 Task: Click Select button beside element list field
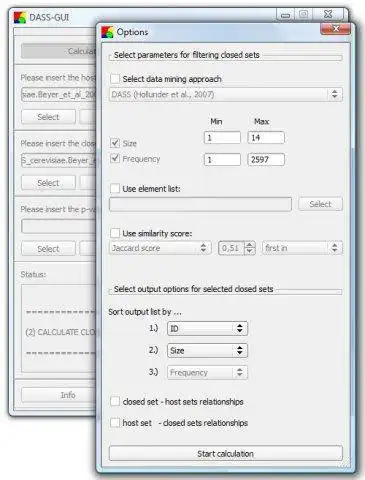click(320, 204)
